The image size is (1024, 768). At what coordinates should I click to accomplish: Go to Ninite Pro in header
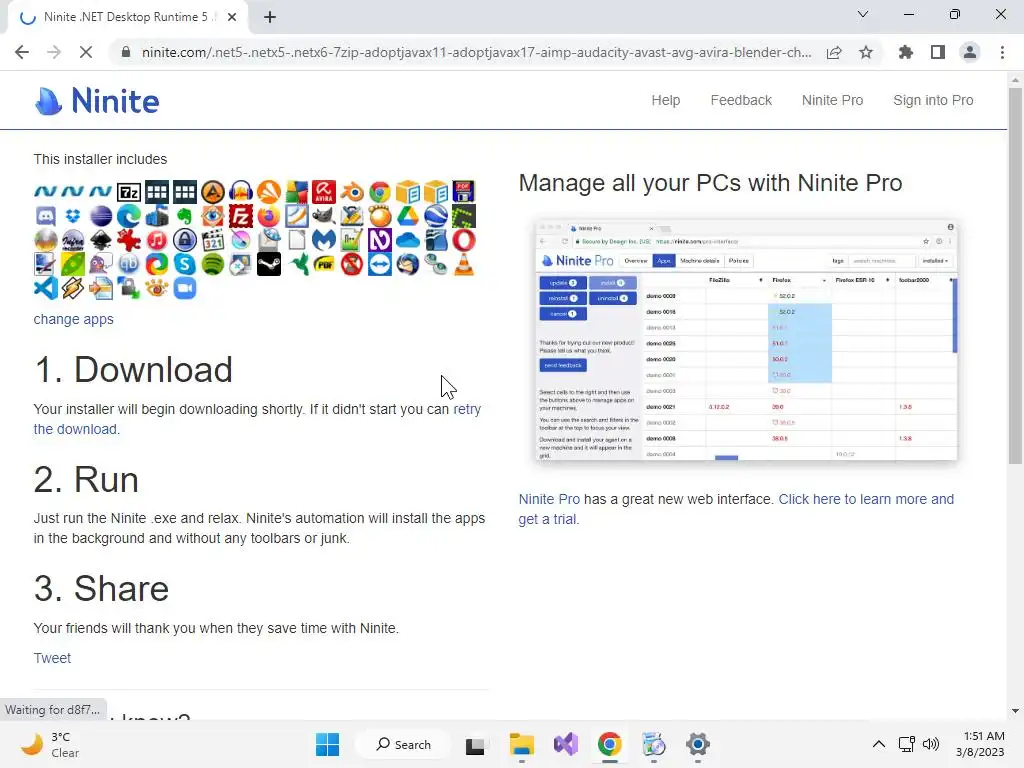pos(832,100)
